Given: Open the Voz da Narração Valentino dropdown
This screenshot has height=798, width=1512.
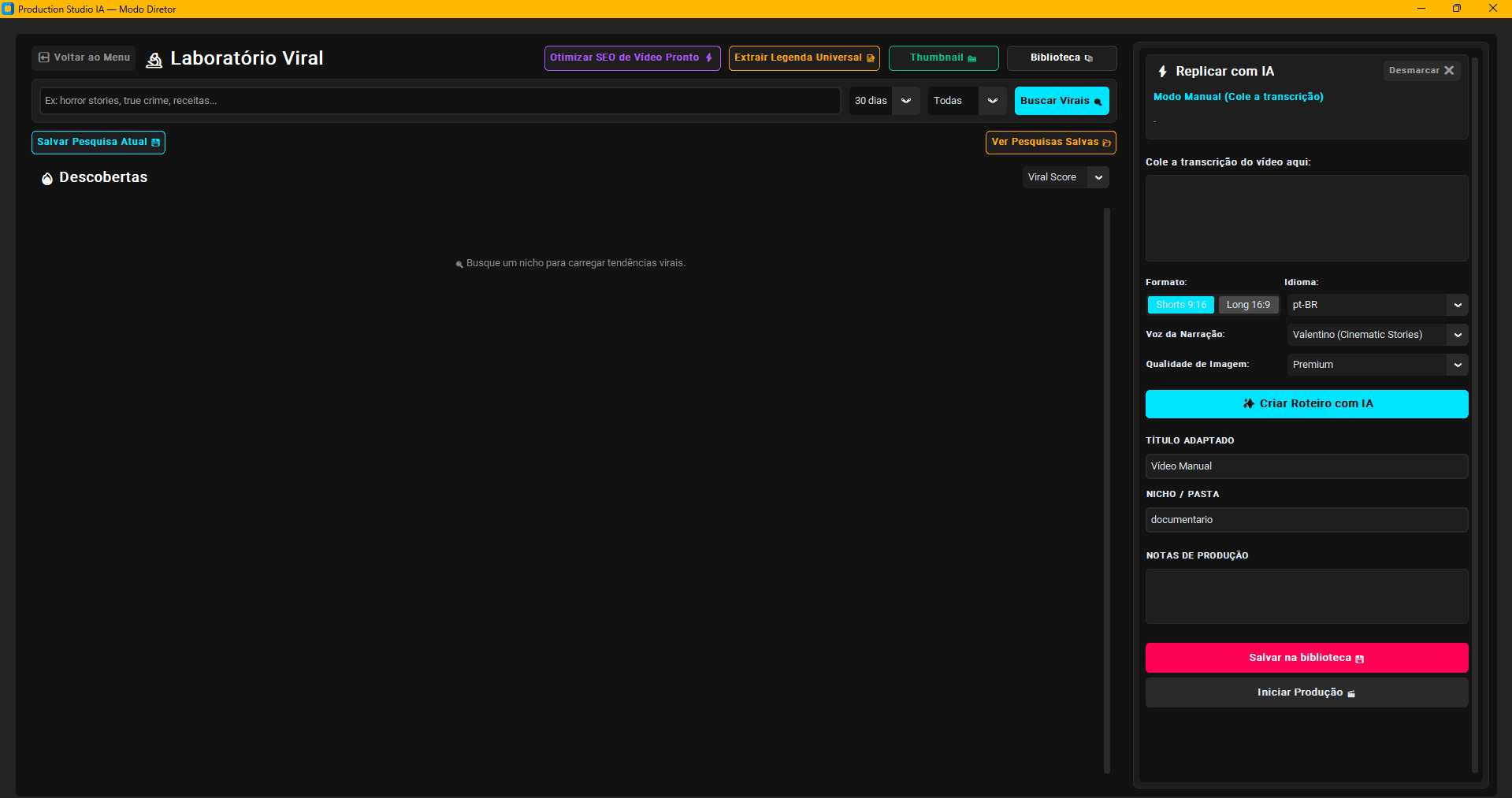Looking at the screenshot, I should [x=1377, y=335].
